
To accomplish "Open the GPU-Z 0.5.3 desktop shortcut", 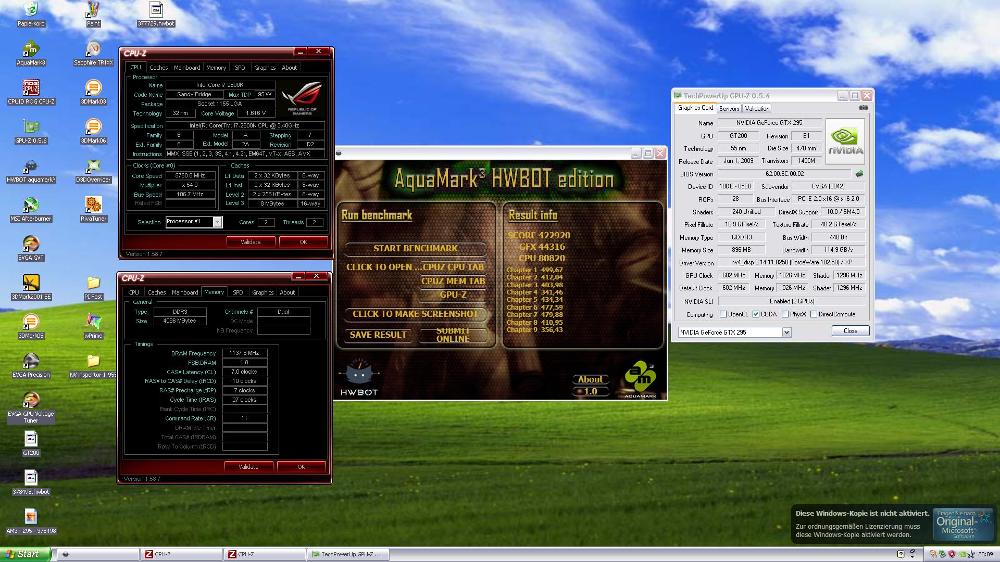I will coord(31,130).
